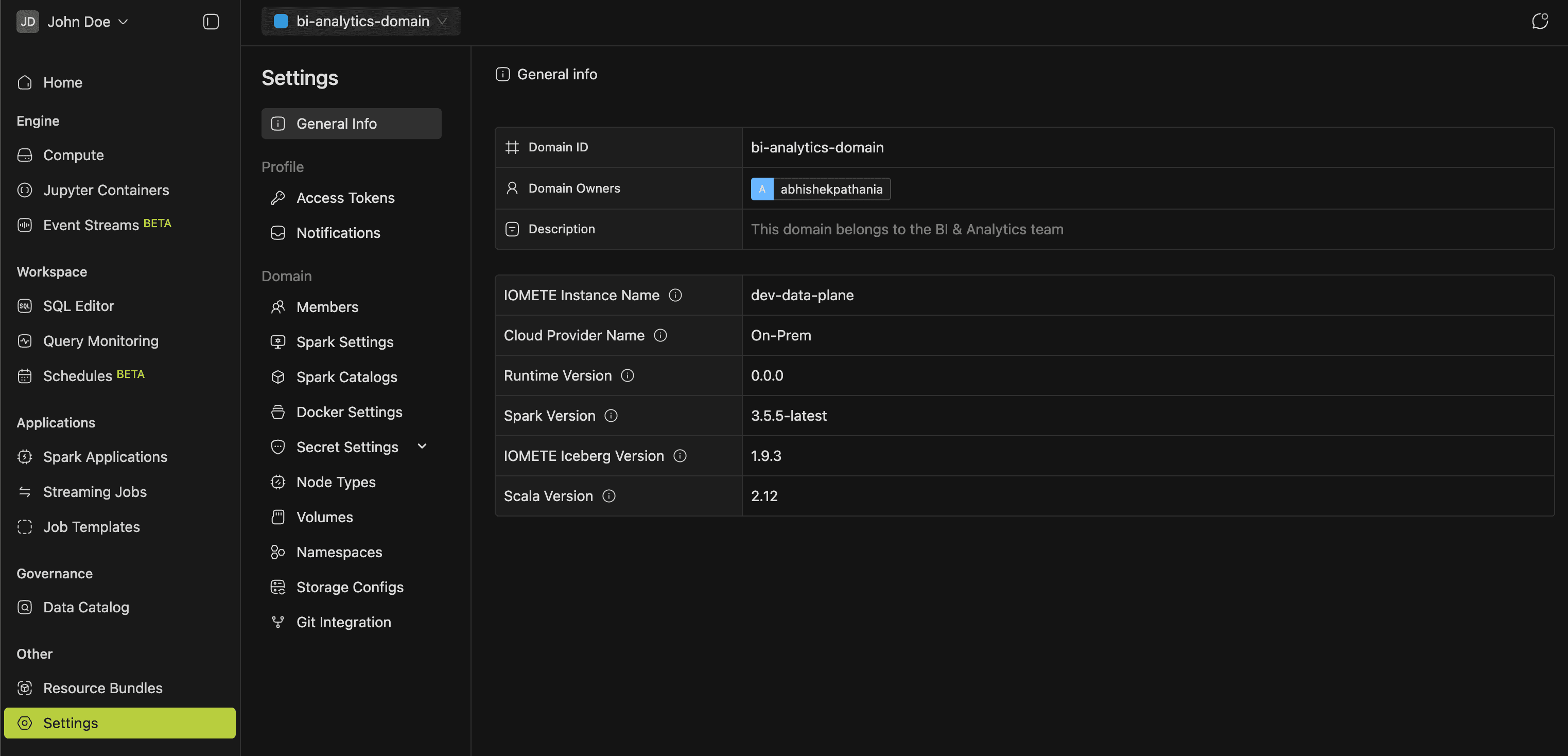Click the blue domain color indicator
Screen dimensions: 1568x756
pyautogui.click(x=281, y=21)
